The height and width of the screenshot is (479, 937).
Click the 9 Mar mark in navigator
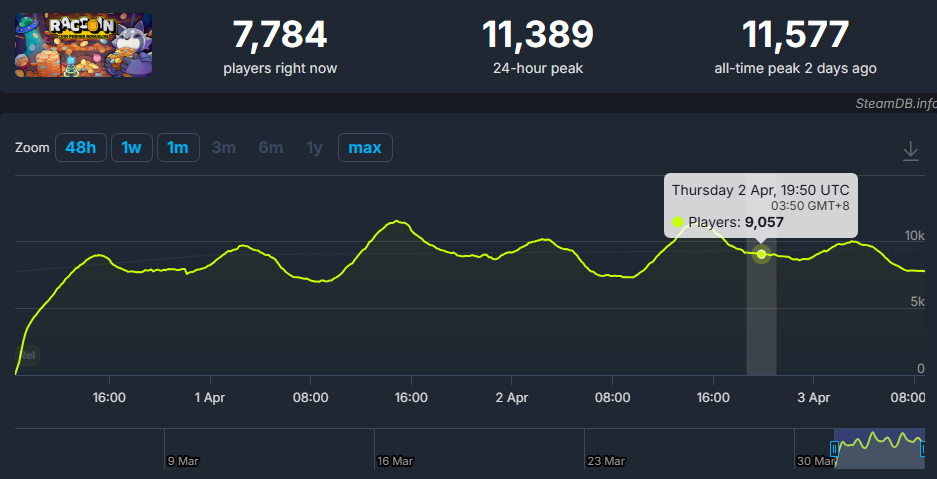pos(184,461)
